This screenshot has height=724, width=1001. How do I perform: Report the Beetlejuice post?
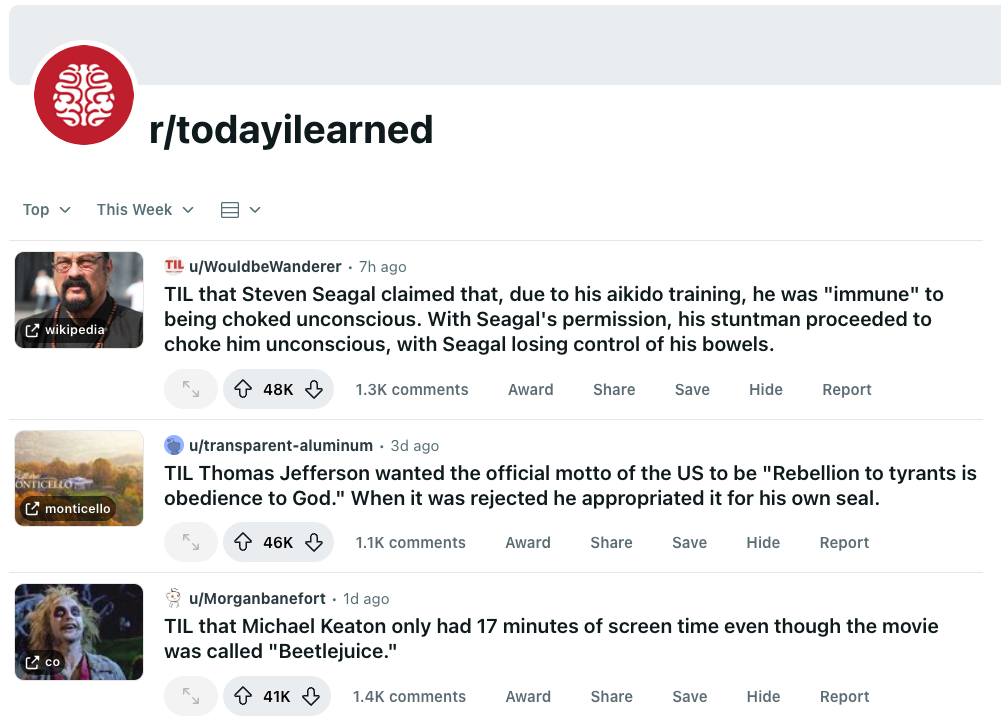point(845,697)
